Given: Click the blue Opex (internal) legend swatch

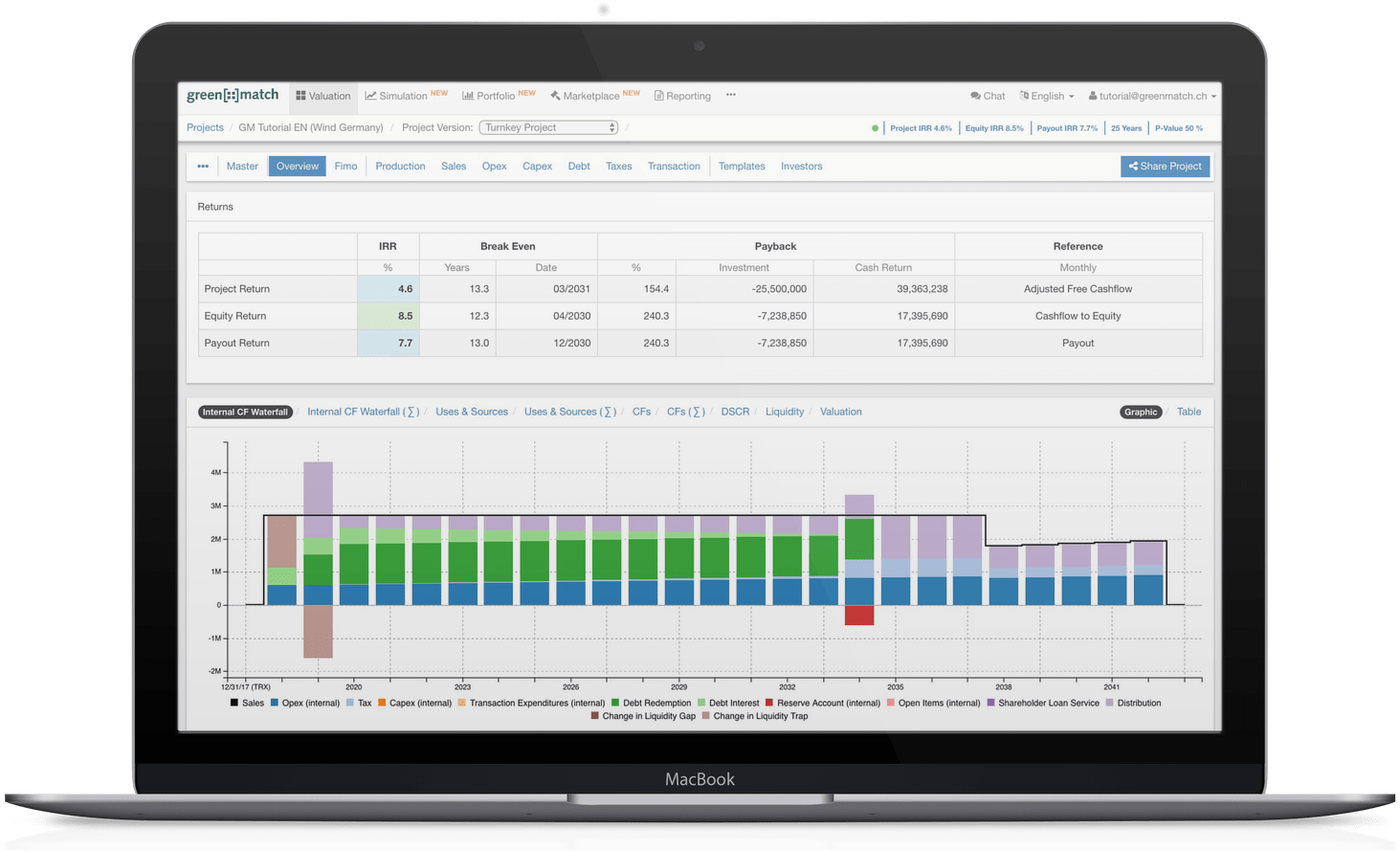Looking at the screenshot, I should [x=275, y=703].
